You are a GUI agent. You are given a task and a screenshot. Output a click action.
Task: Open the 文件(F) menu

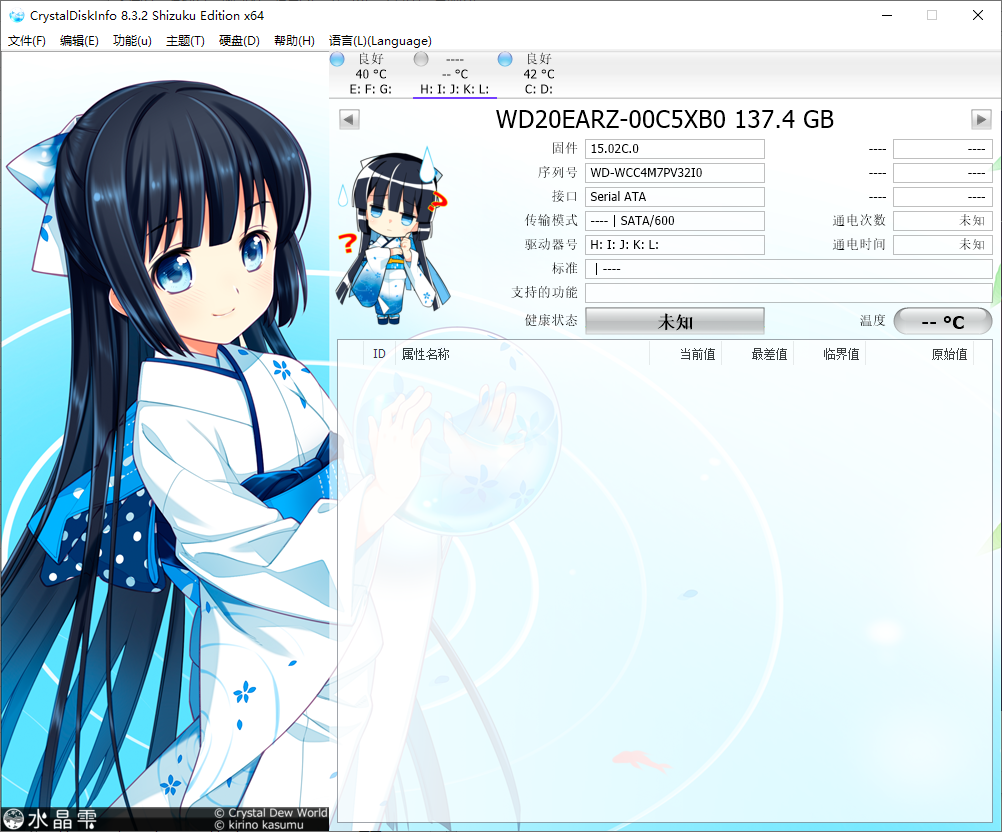(27, 41)
